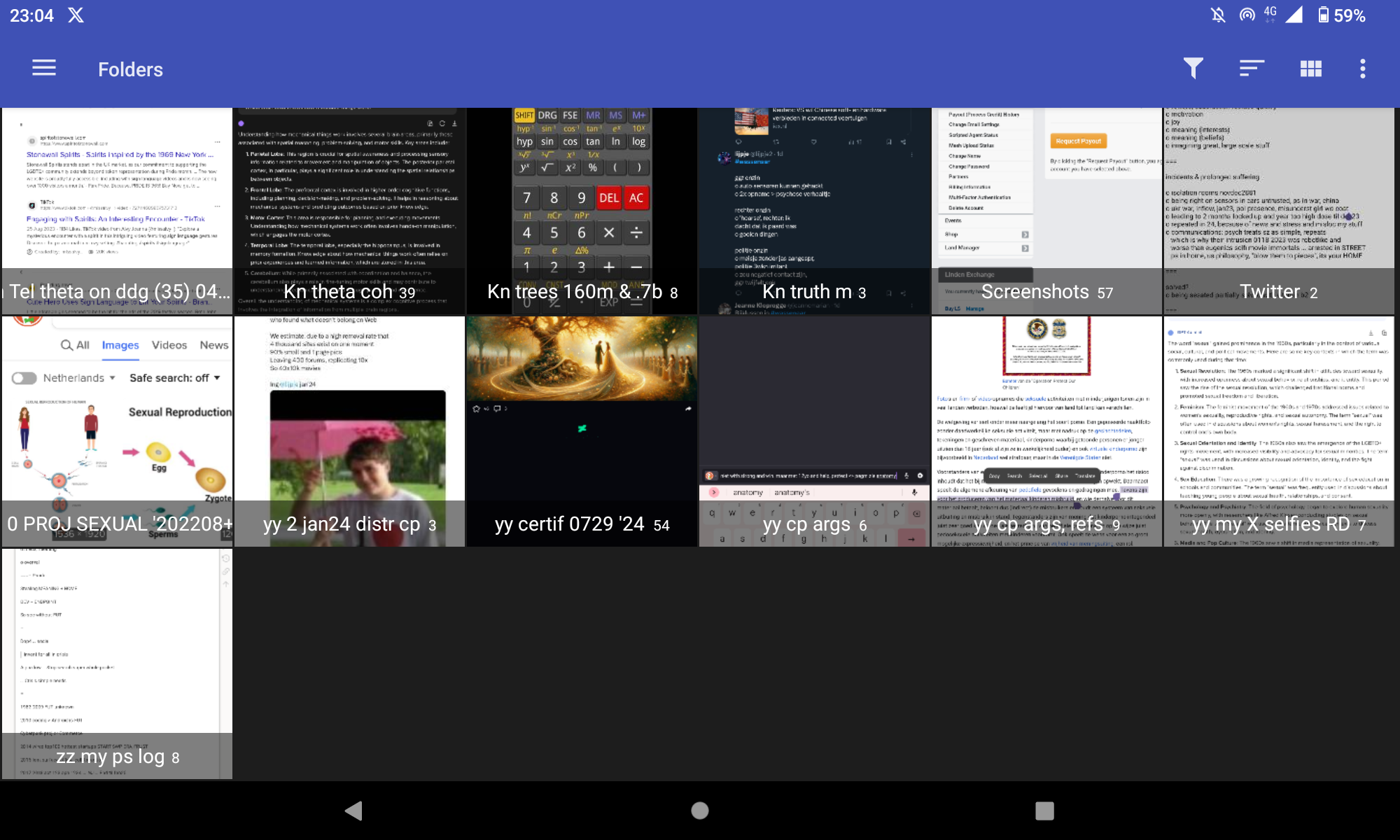Open the hamburger navigation menu
This screenshot has width=1400, height=840.
point(44,69)
